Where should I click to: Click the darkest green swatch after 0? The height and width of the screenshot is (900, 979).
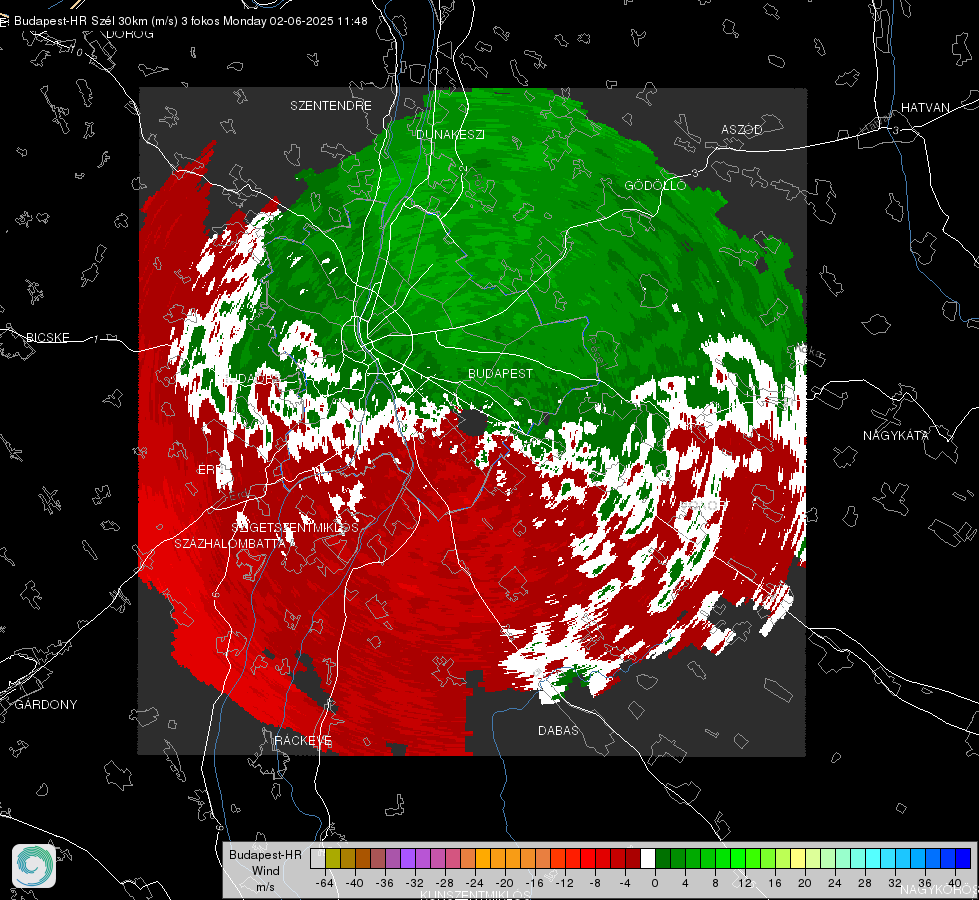pos(663,859)
